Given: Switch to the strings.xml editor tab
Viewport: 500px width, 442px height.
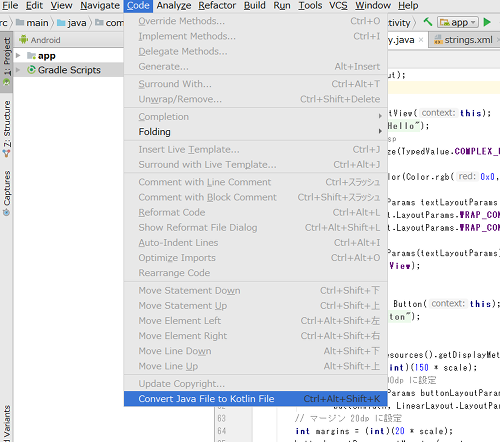Looking at the screenshot, I should (x=464, y=40).
